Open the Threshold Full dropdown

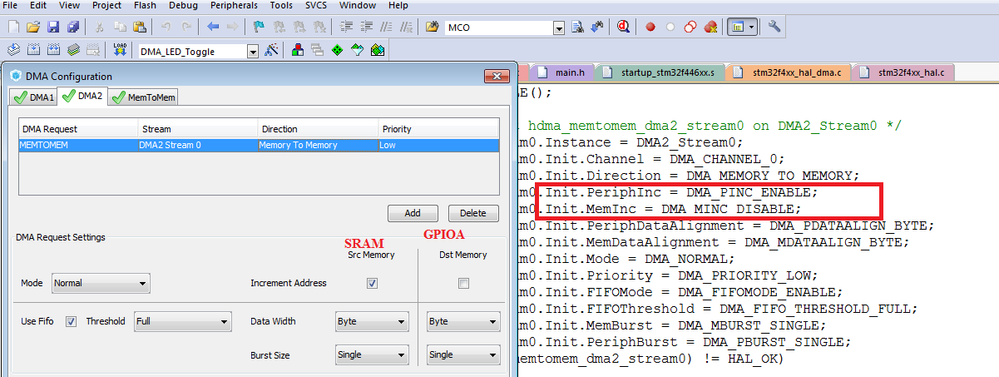182,322
